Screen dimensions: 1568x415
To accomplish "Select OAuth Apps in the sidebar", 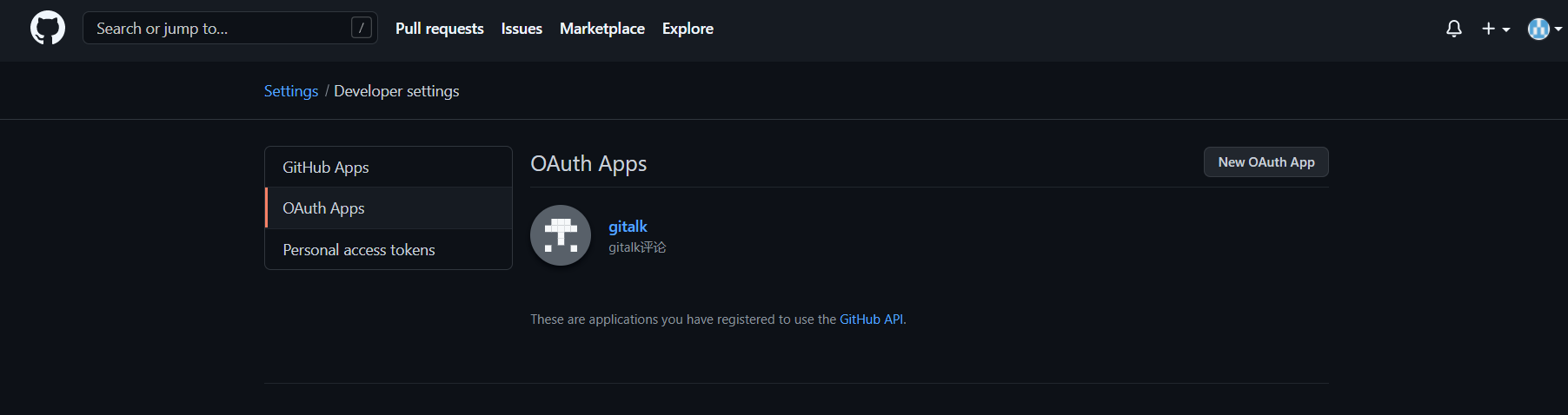I will 323,208.
